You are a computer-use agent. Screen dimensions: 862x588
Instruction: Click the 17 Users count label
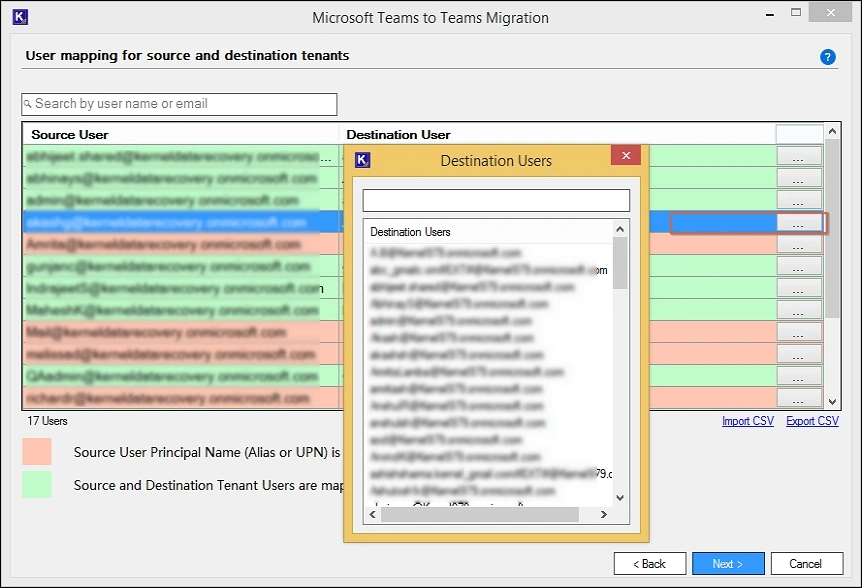click(x=47, y=421)
